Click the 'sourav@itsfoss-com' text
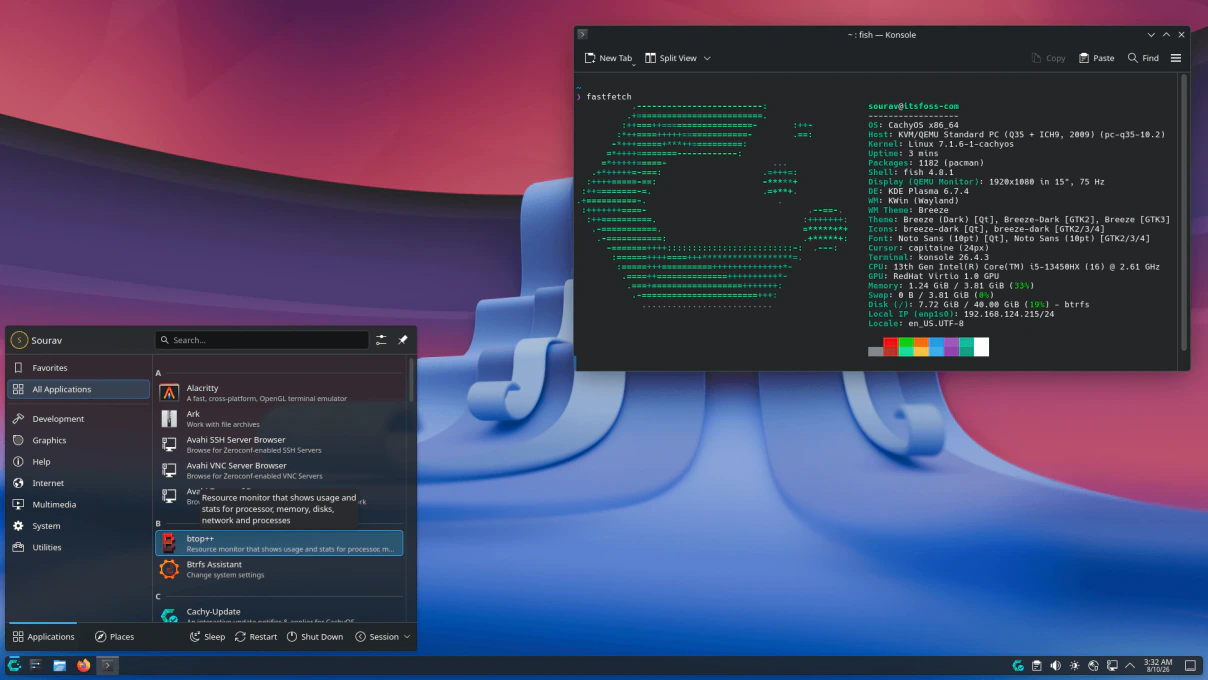 (913, 106)
